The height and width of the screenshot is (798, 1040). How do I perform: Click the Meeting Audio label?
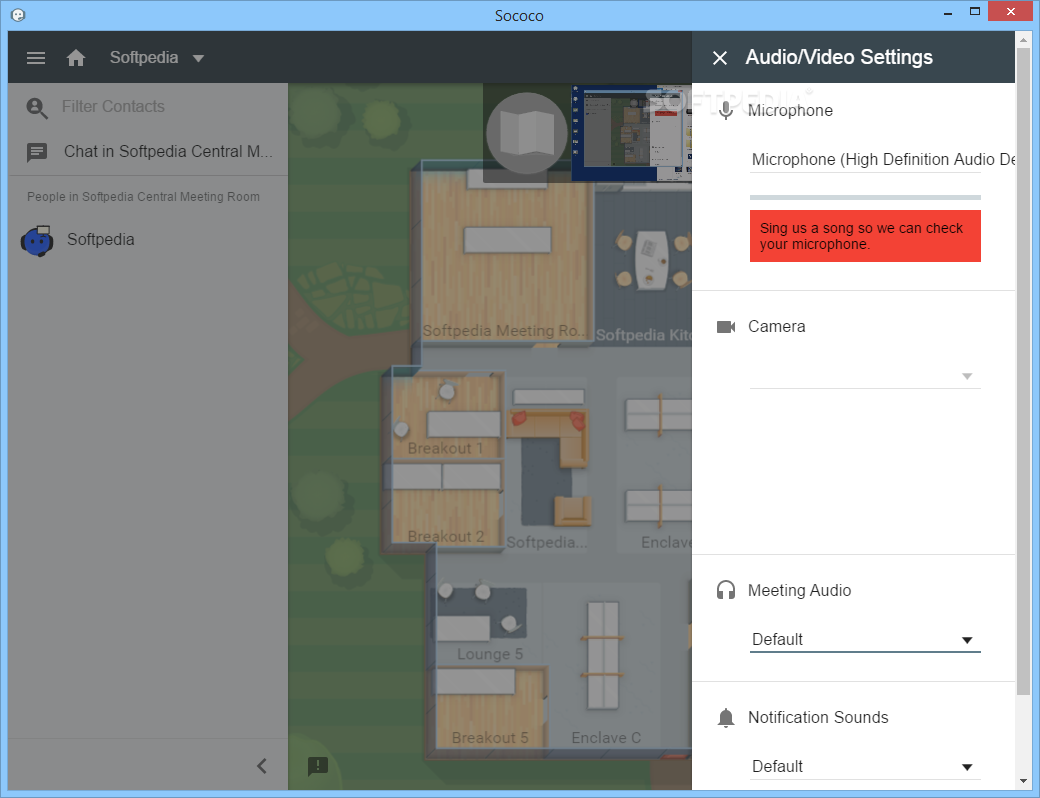(x=799, y=590)
